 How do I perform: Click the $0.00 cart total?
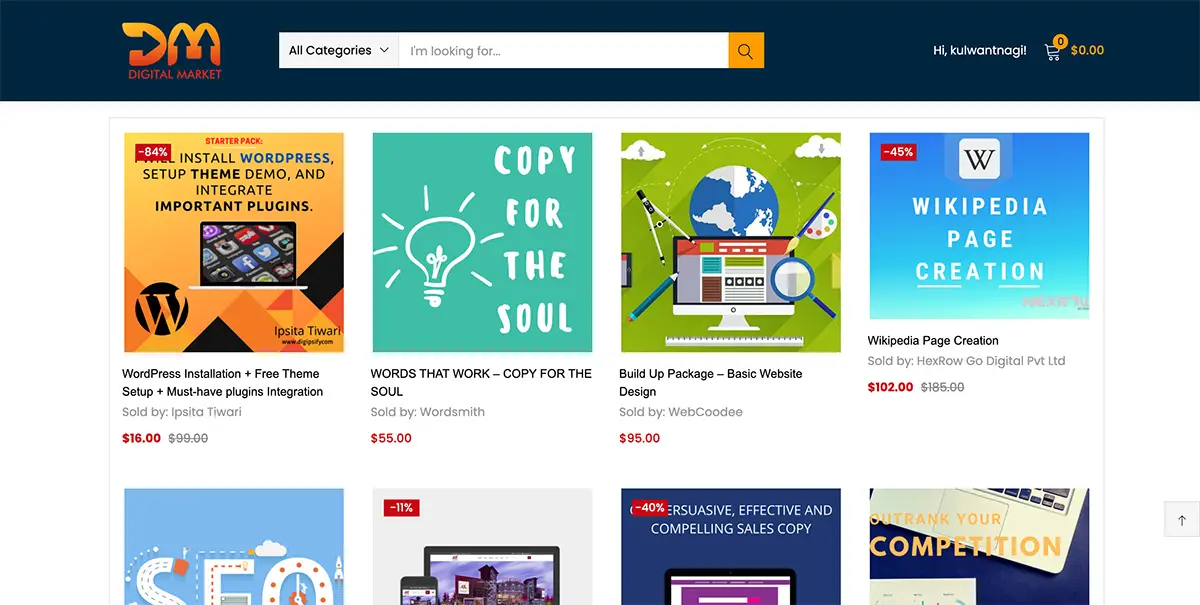point(1087,50)
